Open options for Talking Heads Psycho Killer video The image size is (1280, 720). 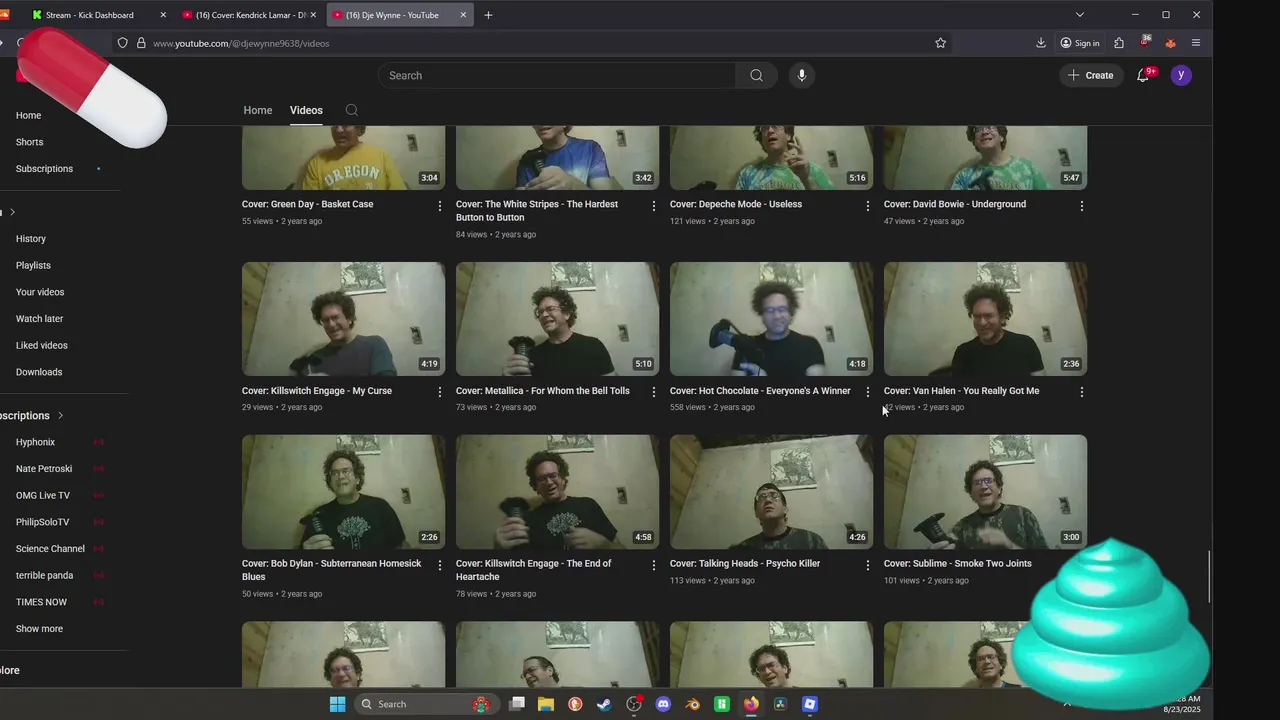tap(867, 565)
